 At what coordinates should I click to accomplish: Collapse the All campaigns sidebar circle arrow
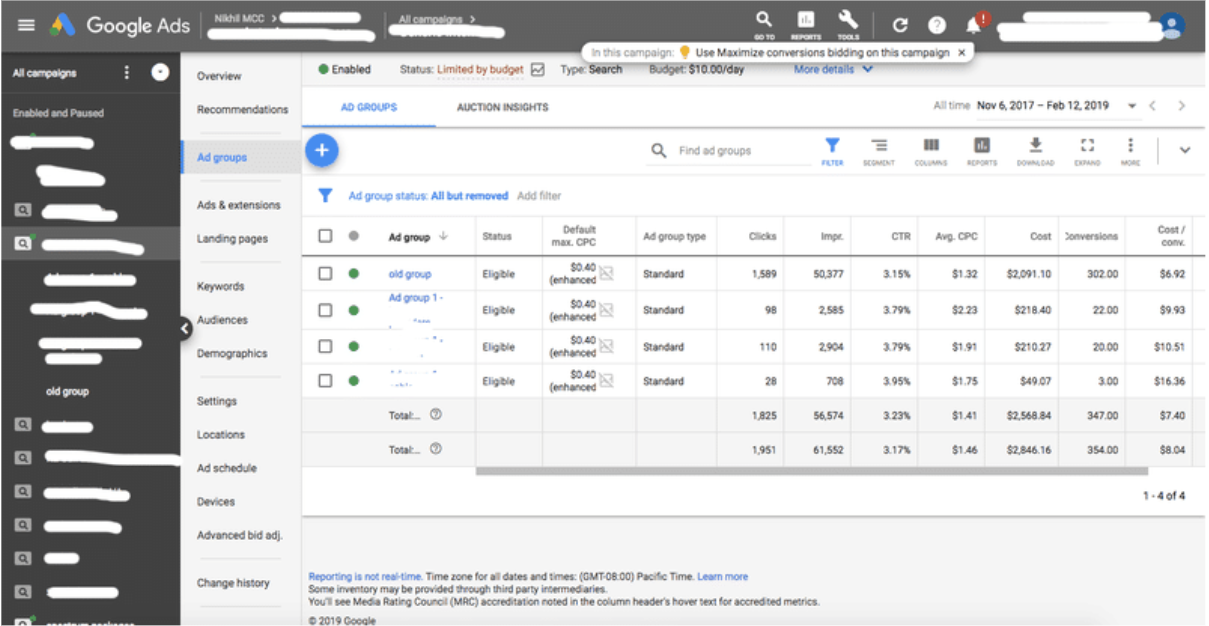[x=159, y=72]
